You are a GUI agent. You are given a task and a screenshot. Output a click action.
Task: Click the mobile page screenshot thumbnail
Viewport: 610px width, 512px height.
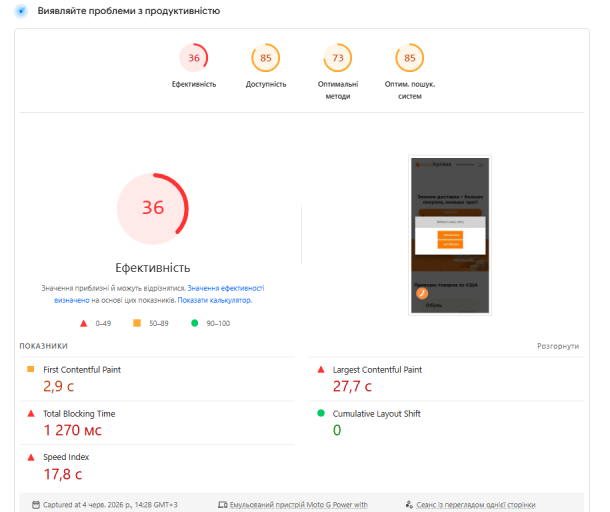[x=450, y=235]
